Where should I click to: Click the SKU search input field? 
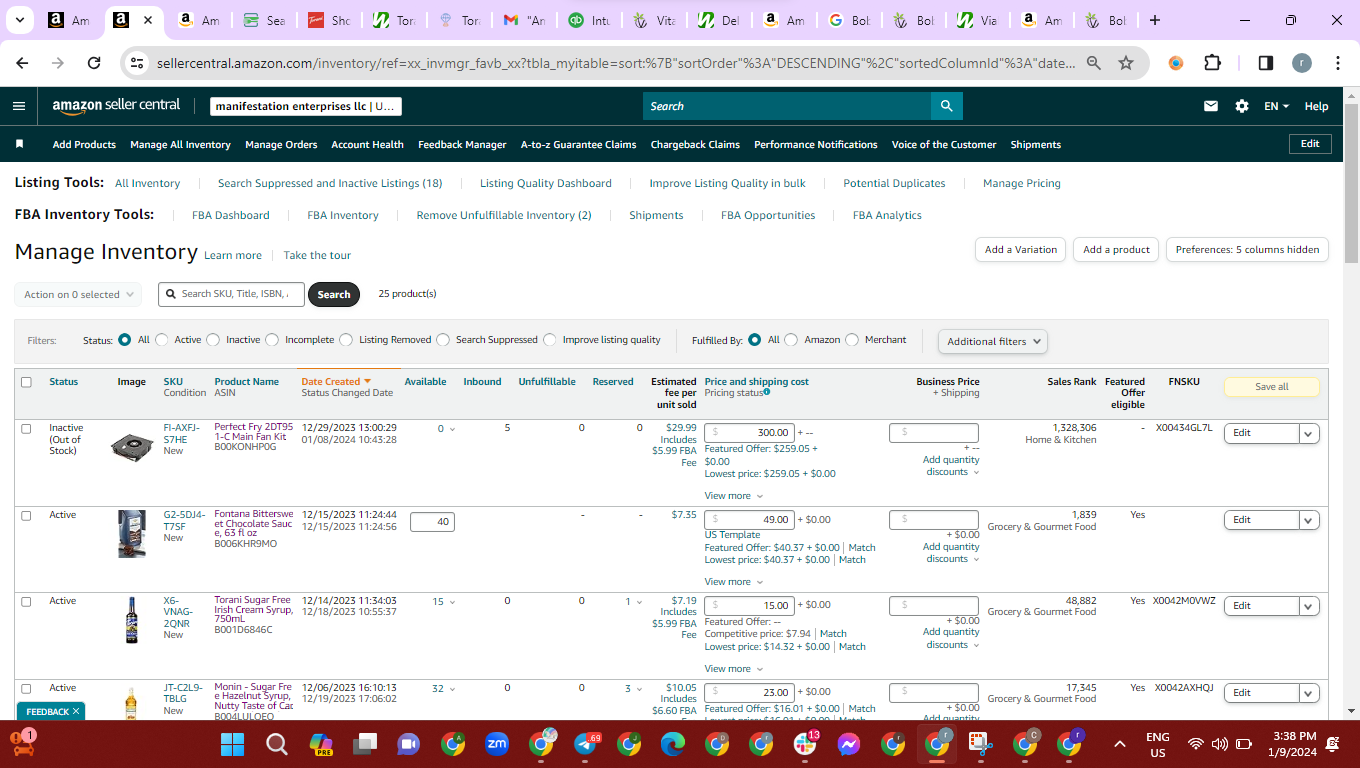tap(231, 294)
